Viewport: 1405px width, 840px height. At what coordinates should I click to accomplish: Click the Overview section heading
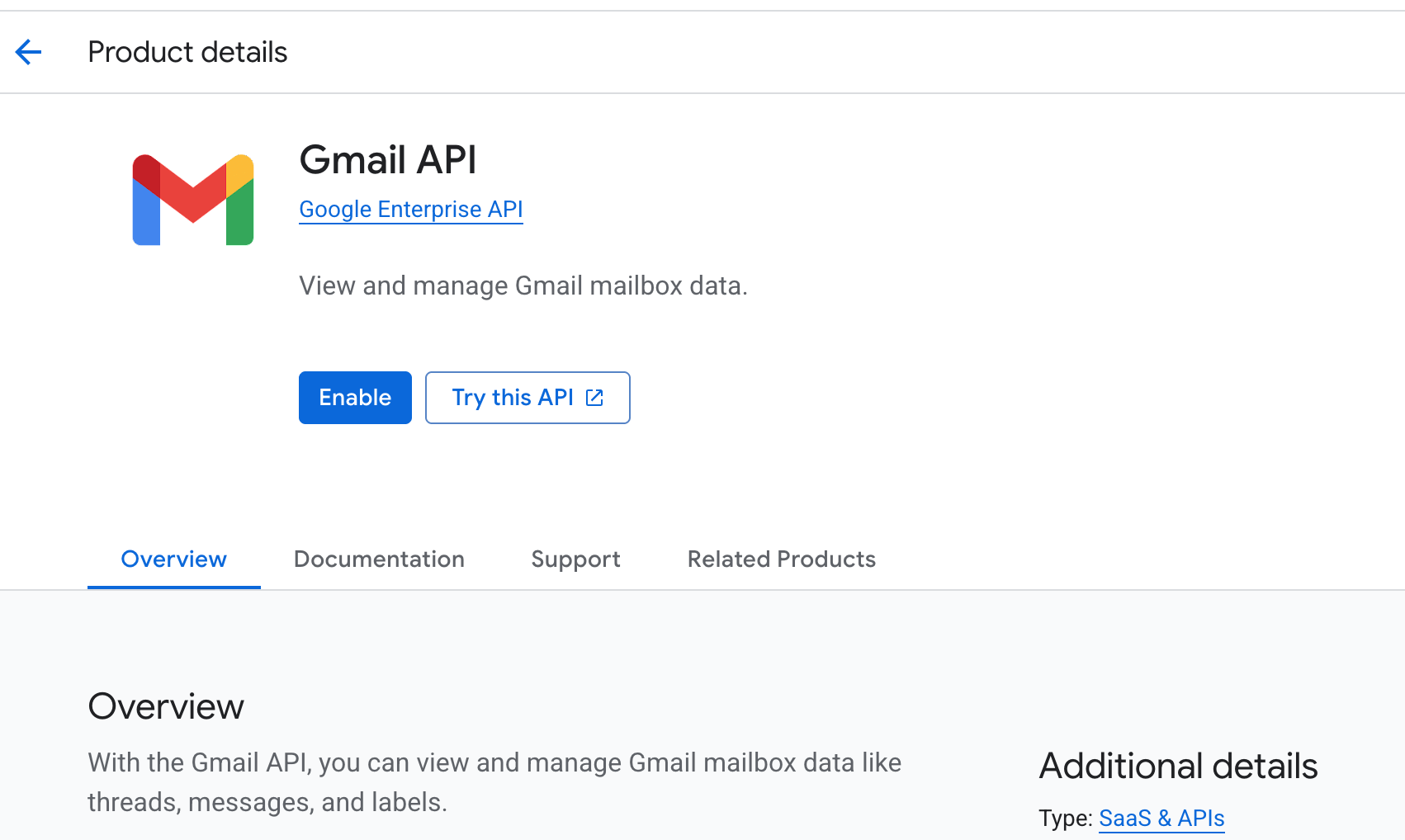click(166, 706)
